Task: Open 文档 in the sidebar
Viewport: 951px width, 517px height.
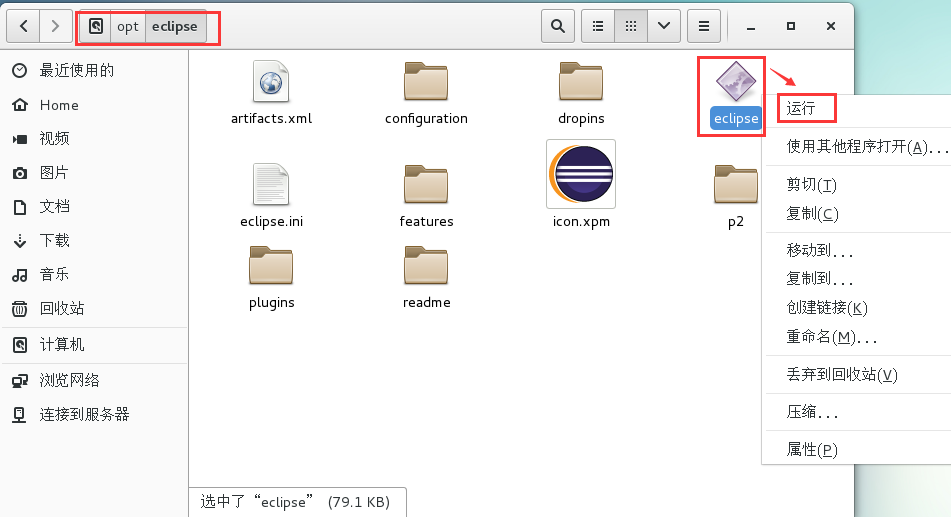Action: coord(94,206)
